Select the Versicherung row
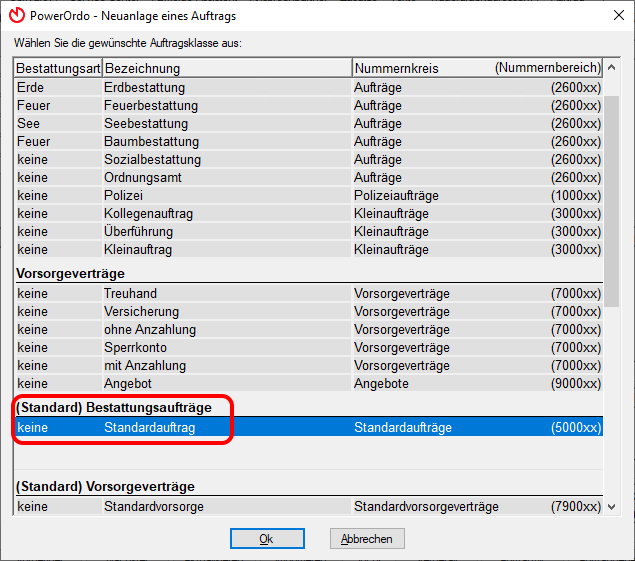635x561 pixels. [x=309, y=311]
